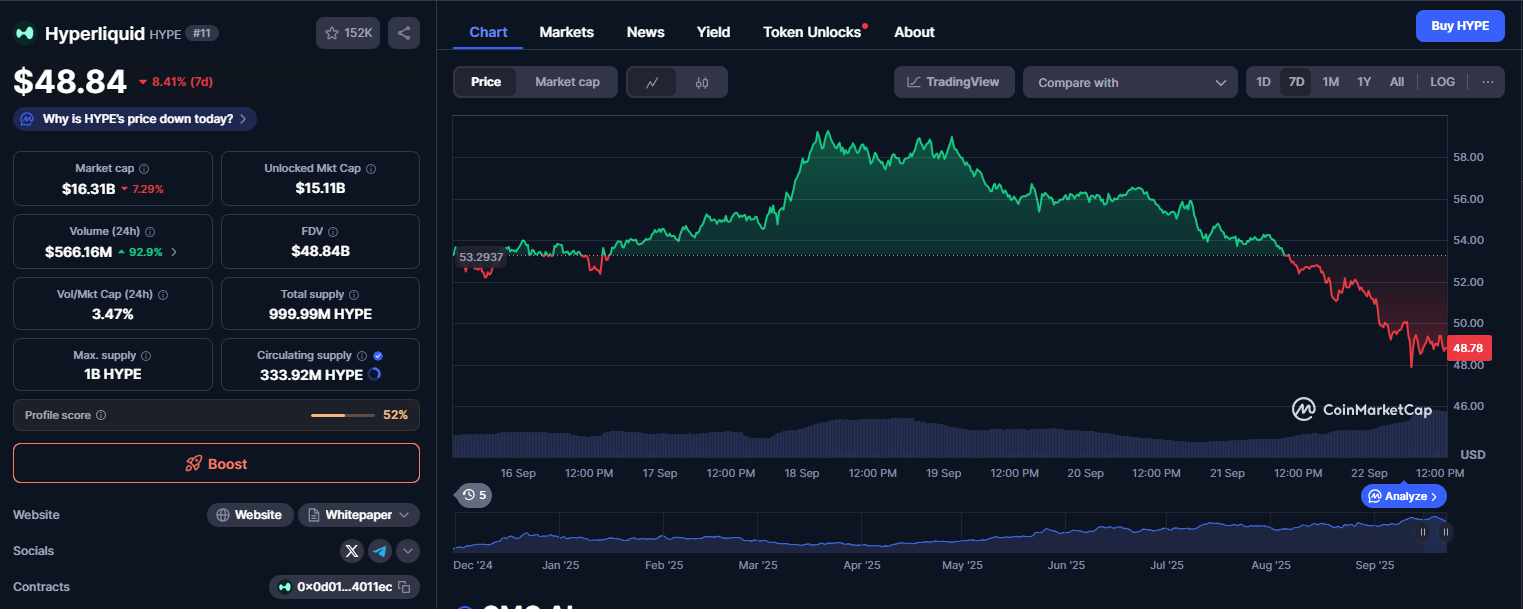
Task: Open the Token Unlocks tab
Action: pos(814,32)
